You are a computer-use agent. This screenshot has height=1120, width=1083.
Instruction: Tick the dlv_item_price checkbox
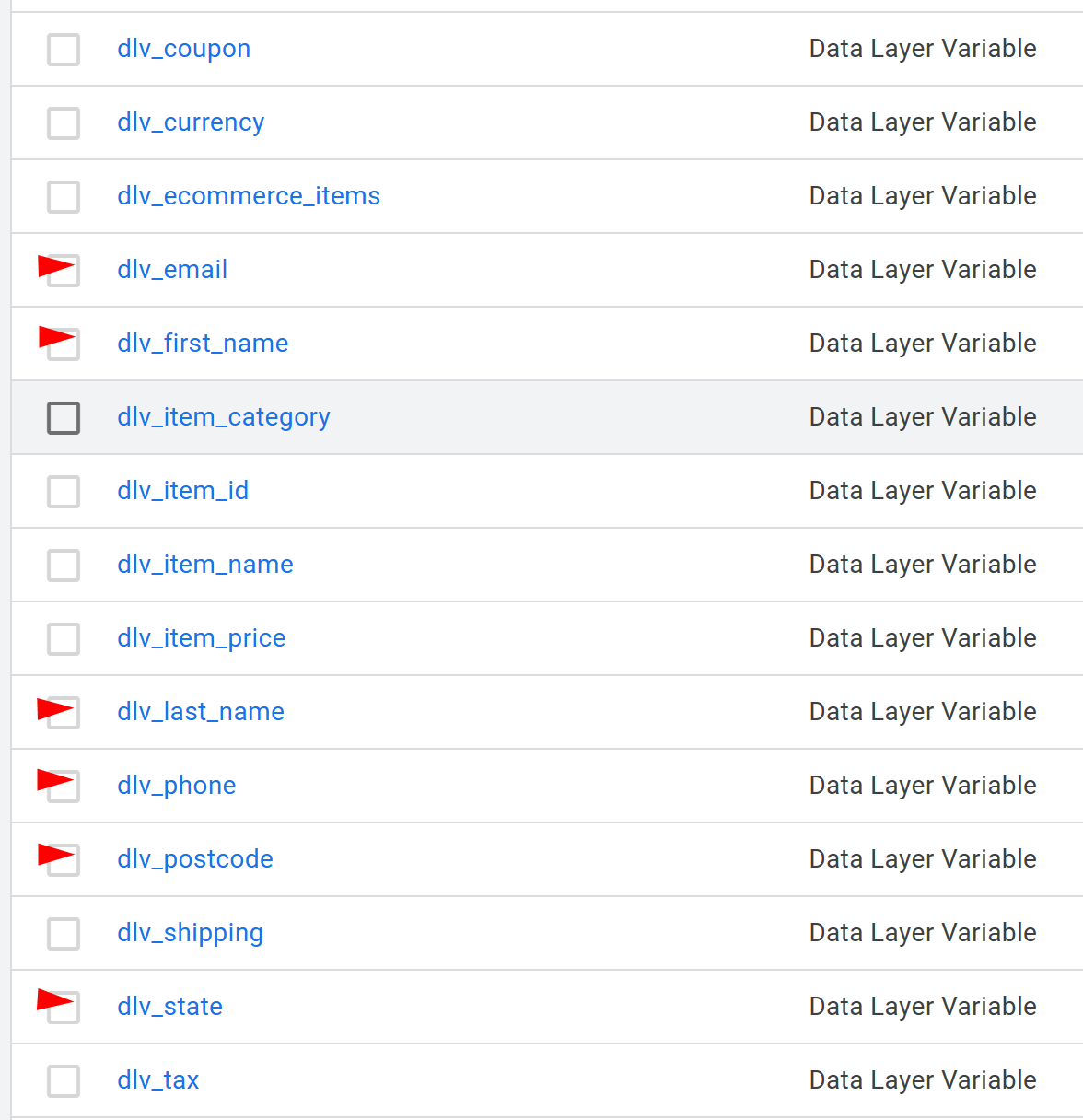point(64,639)
